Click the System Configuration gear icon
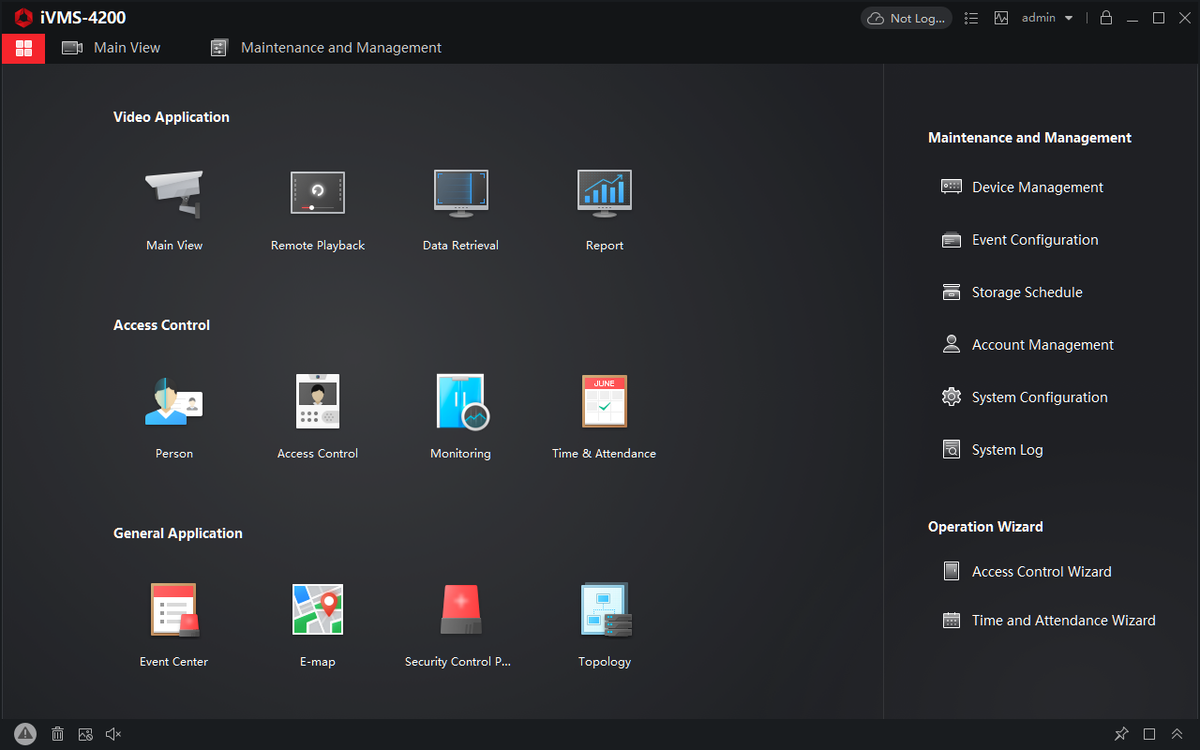Viewport: 1200px width, 750px height. [x=951, y=397]
